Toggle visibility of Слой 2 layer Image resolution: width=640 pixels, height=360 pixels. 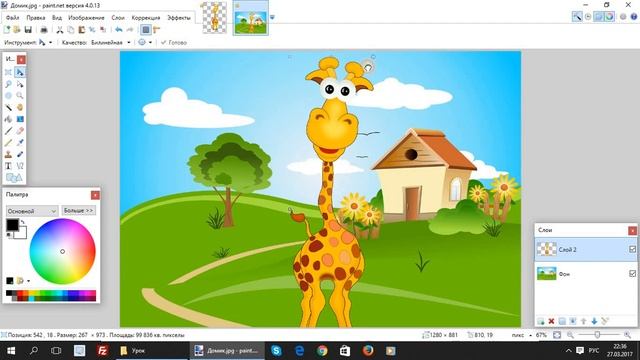632,249
